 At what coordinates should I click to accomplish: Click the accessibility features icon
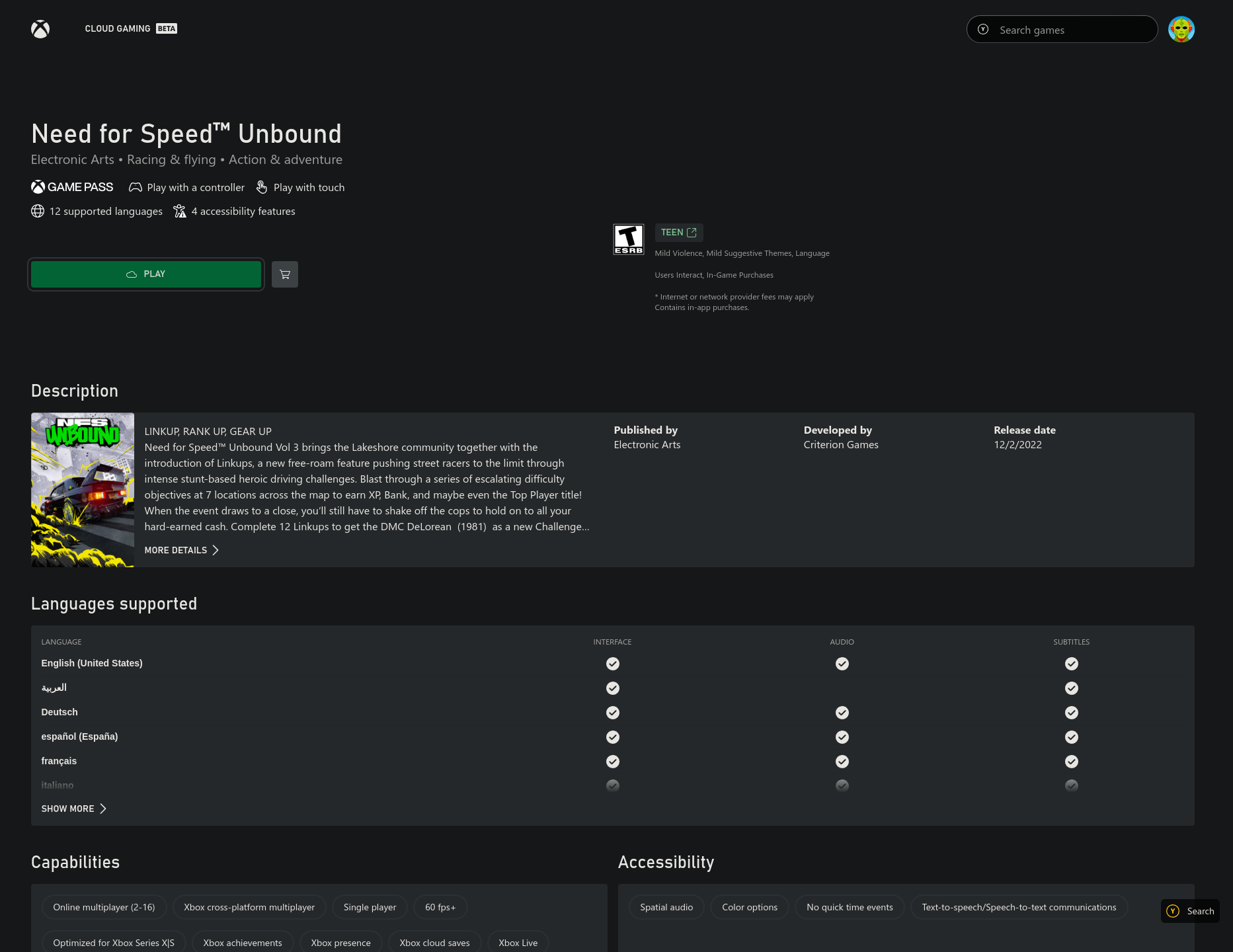point(180,211)
